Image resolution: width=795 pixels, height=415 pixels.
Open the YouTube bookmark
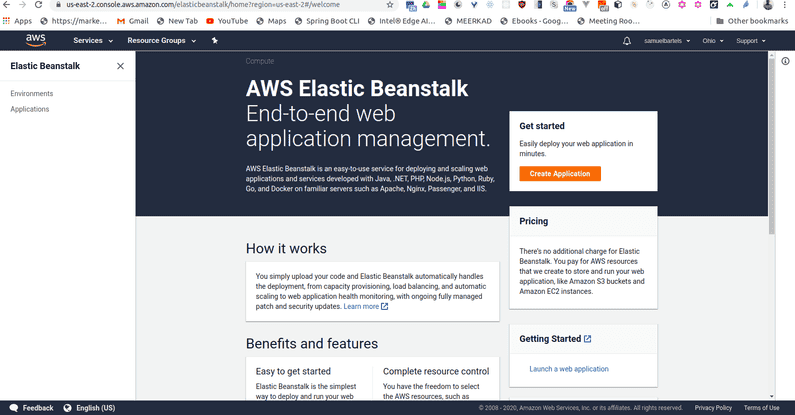227,21
